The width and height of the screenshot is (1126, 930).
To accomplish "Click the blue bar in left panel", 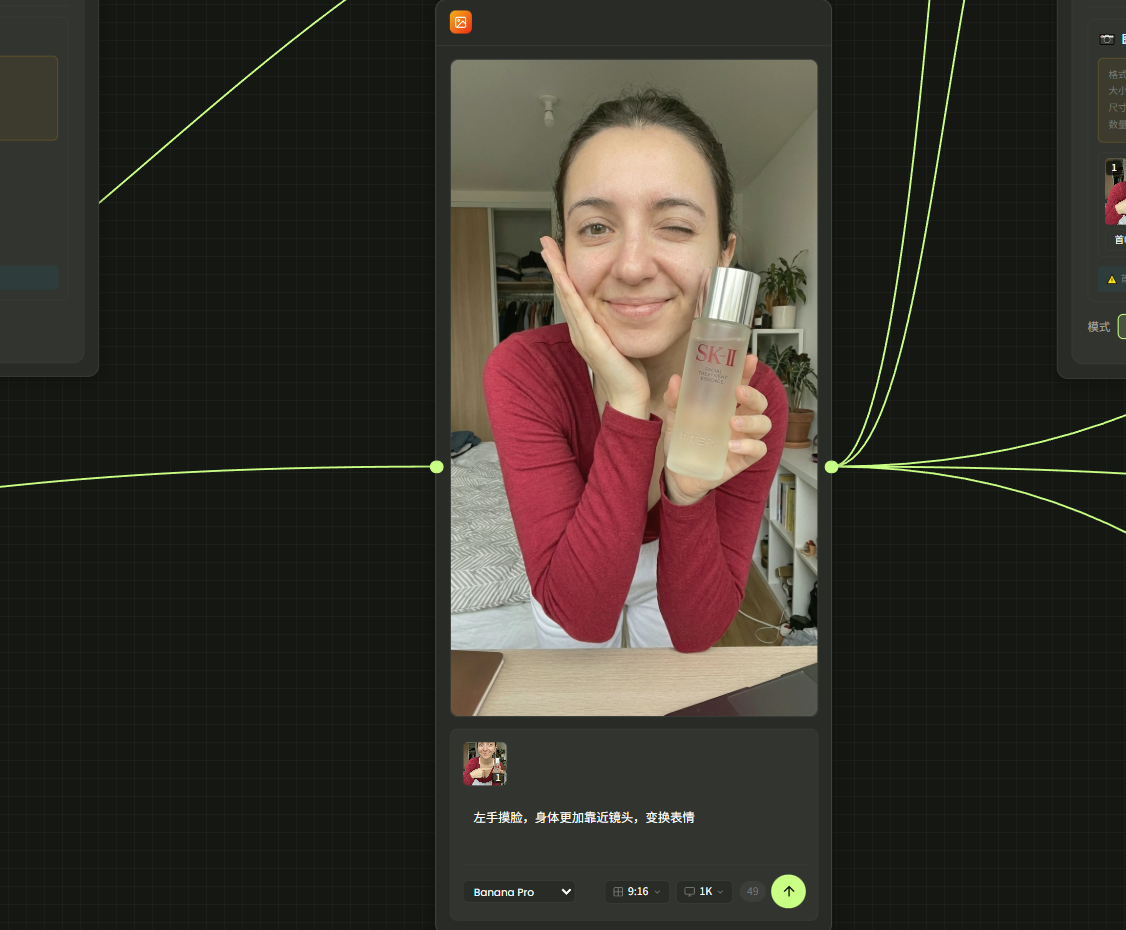I will pyautogui.click(x=28, y=278).
